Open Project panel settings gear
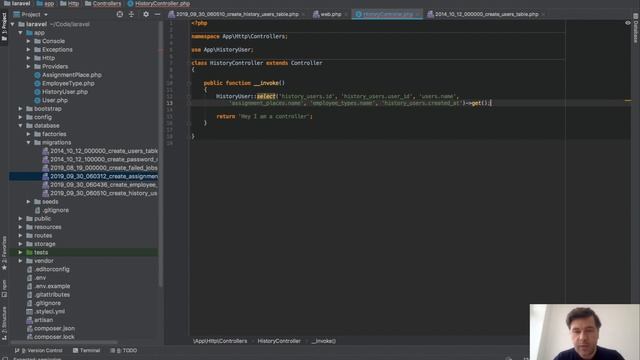Screen dimensions: 640x360 [146, 14]
